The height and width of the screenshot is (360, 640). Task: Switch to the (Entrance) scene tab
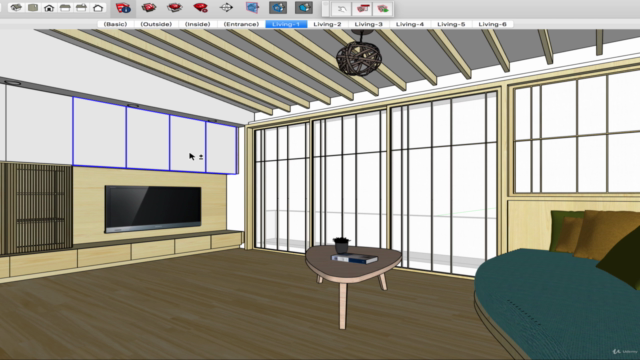pyautogui.click(x=241, y=24)
